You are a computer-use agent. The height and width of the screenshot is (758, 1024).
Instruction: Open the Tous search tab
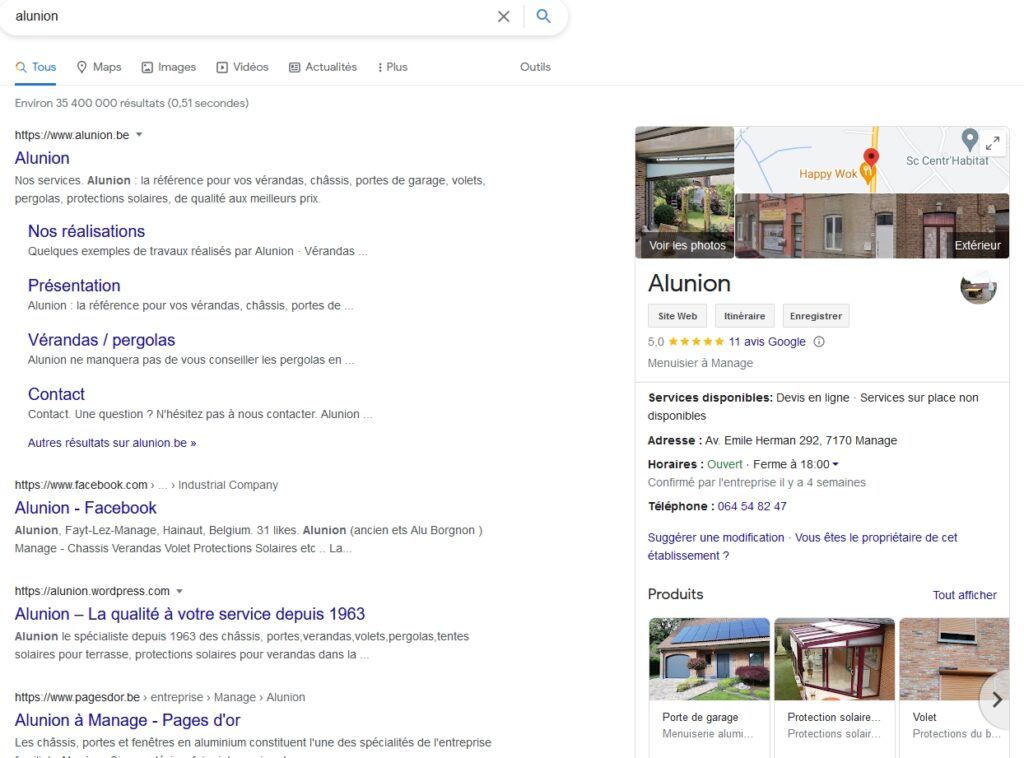(x=36, y=67)
